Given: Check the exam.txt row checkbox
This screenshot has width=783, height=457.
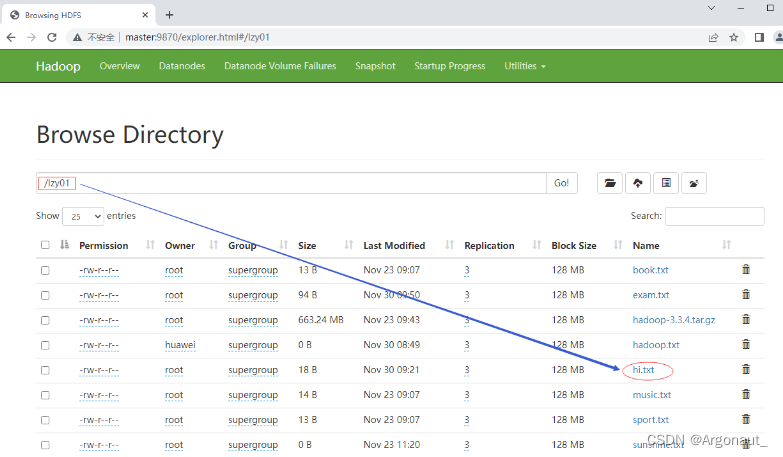Looking at the screenshot, I should [45, 295].
